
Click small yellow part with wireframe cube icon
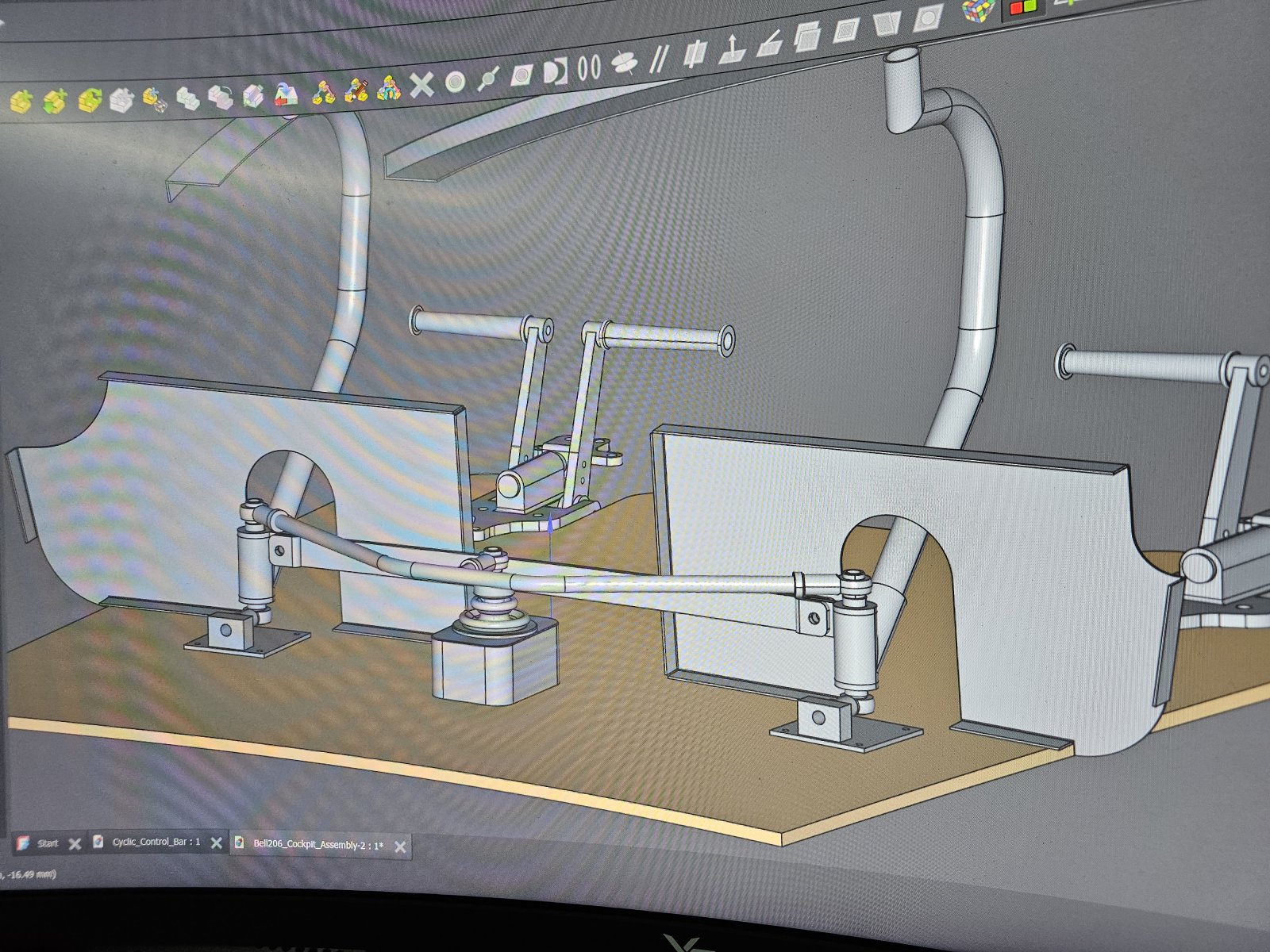[154, 100]
